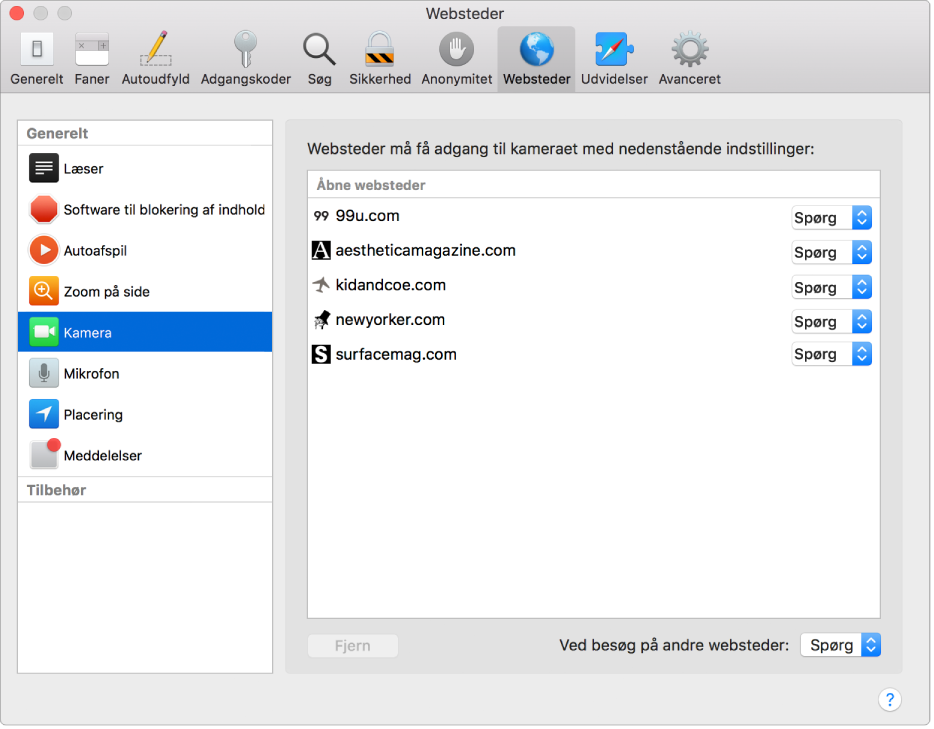The image size is (934, 729).
Task: Switch to the Autoudfyld tab label
Action: tap(156, 79)
